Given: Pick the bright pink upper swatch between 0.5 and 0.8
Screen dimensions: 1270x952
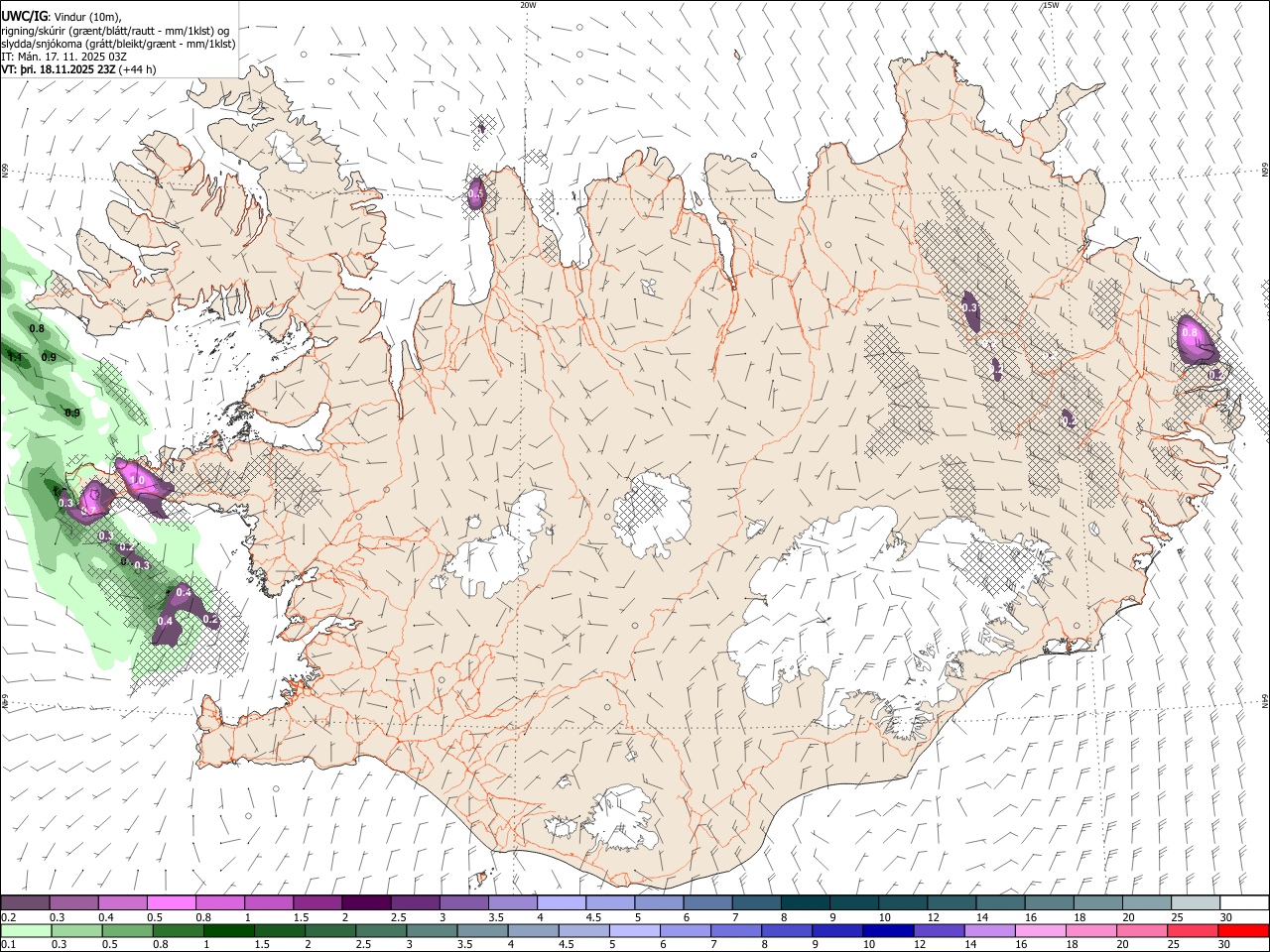Looking at the screenshot, I should click(x=171, y=902).
